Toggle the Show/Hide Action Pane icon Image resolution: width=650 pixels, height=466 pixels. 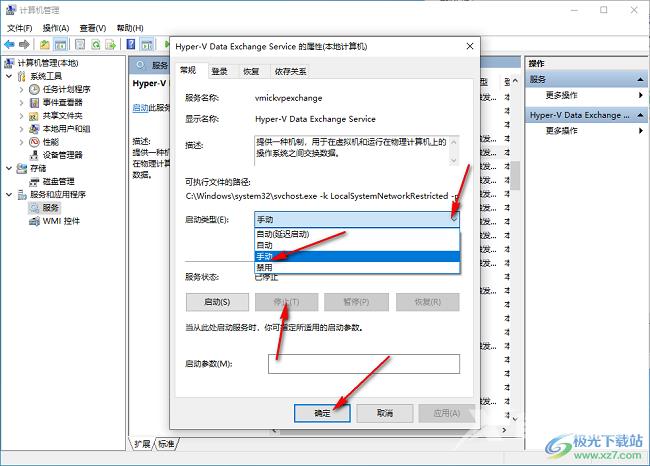click(147, 44)
